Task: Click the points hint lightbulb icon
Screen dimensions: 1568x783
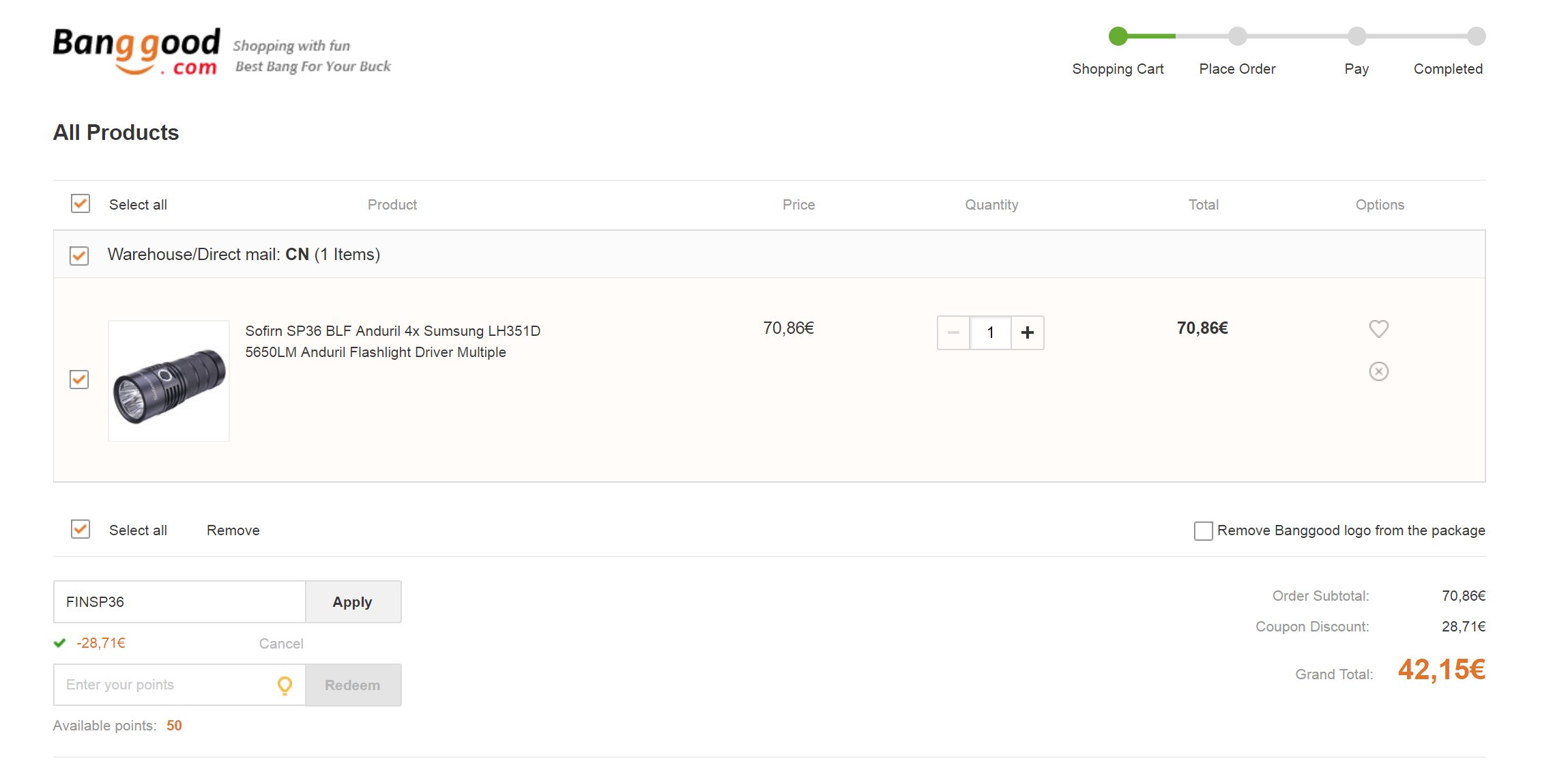Action: pyautogui.click(x=285, y=685)
